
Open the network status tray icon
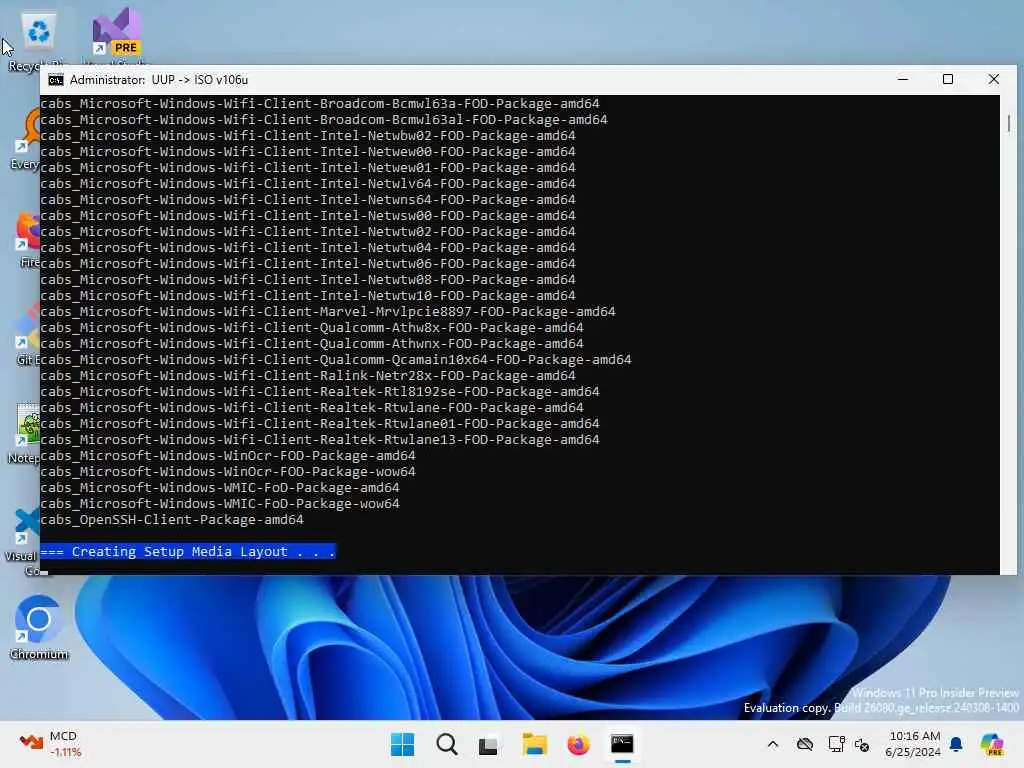837,744
